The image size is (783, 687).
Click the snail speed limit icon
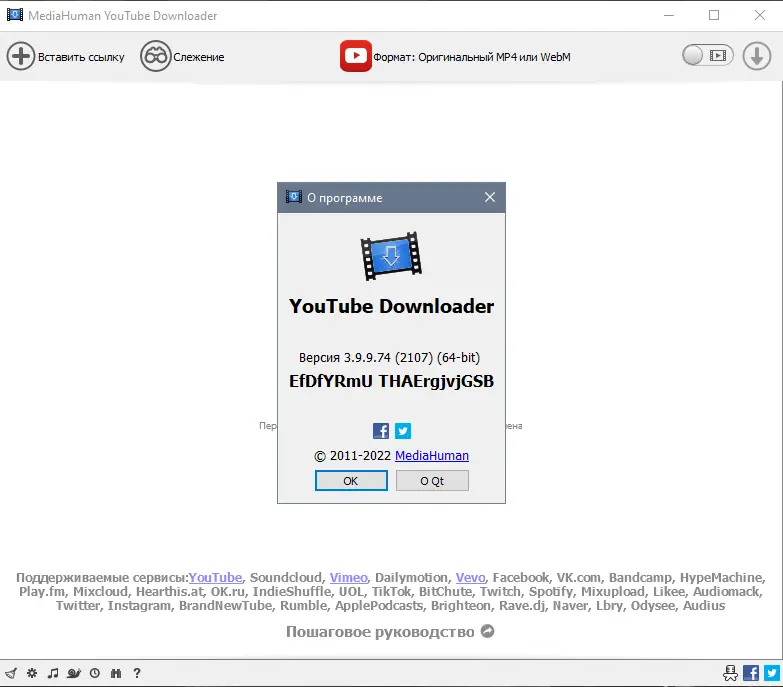(x=74, y=673)
